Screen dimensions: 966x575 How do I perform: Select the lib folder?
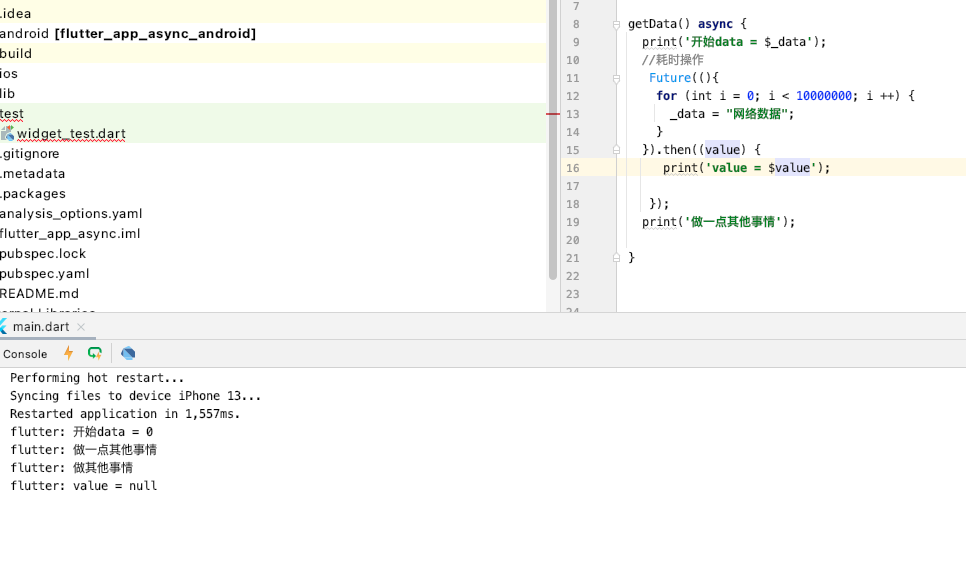coord(7,94)
